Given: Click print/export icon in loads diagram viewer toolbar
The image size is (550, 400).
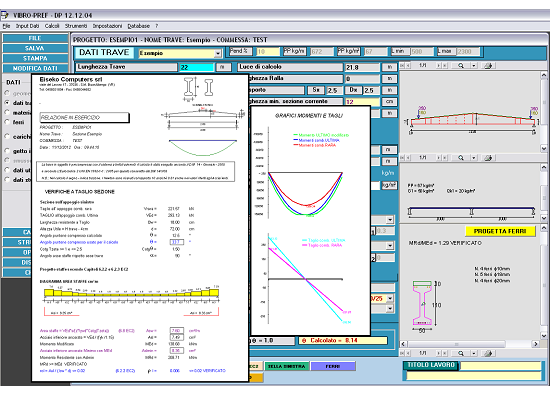Looking at the screenshot, I should point(488,158).
